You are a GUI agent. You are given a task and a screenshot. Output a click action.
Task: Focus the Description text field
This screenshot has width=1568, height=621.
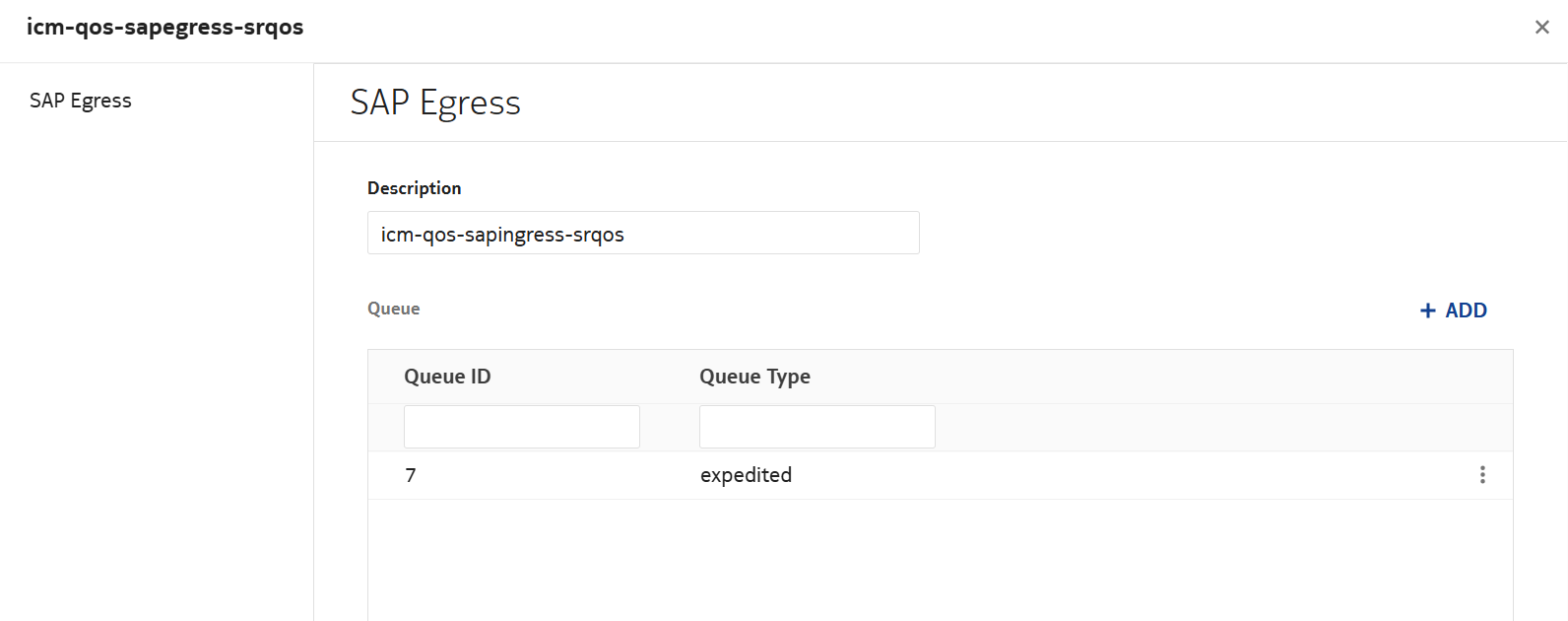(643, 234)
